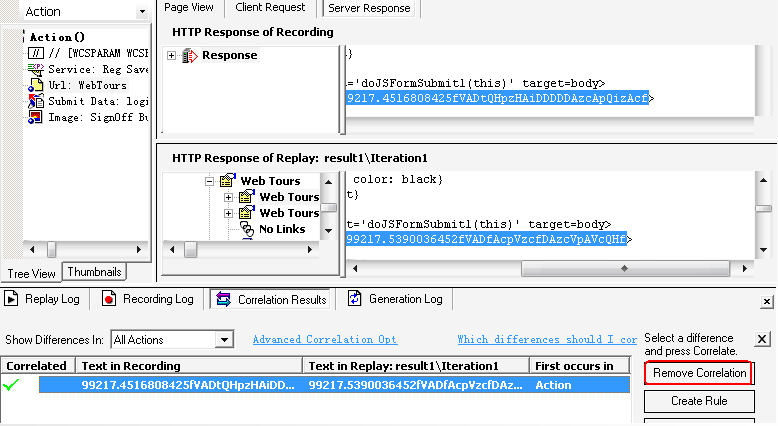Collapse the top Web Tours tree node
The image size is (778, 426).
click(x=210, y=182)
